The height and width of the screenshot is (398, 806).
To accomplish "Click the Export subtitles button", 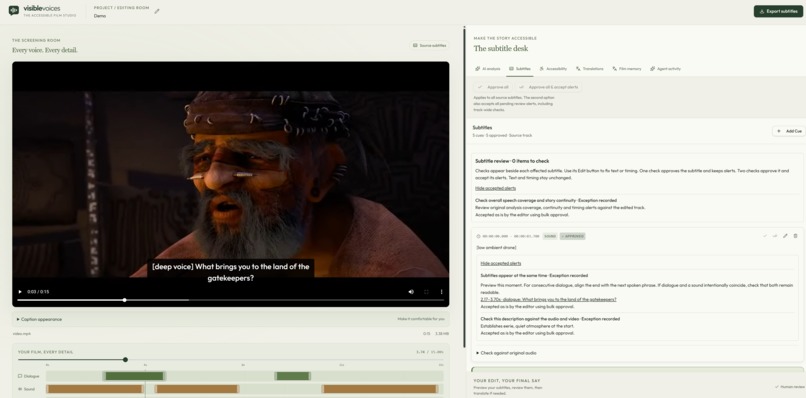I will tap(778, 11).
